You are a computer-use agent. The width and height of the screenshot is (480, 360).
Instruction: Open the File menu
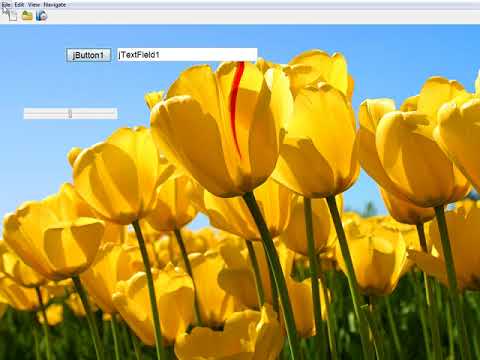[6, 5]
